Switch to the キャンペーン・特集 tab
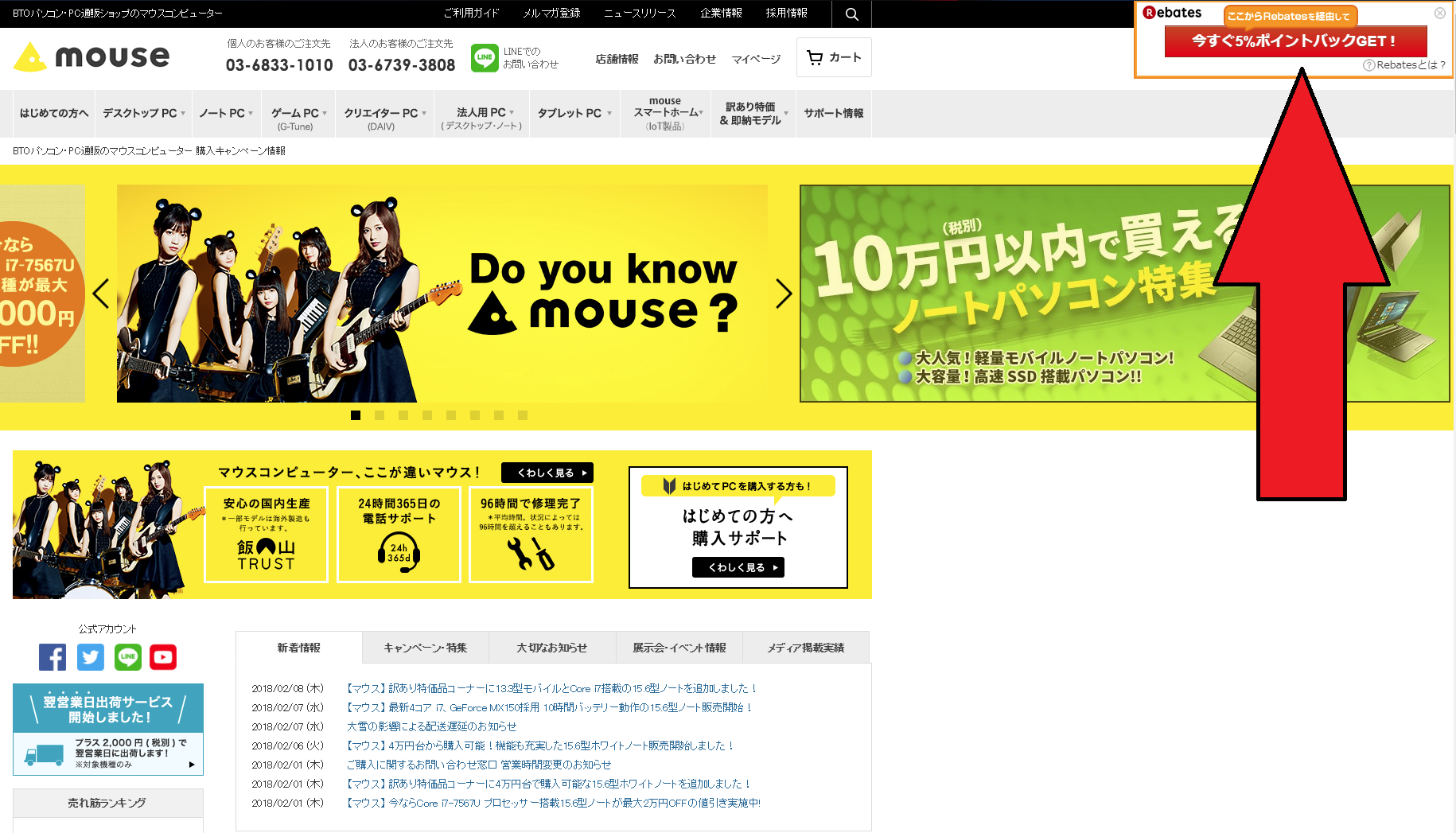This screenshot has height=833, width=1456. click(426, 648)
